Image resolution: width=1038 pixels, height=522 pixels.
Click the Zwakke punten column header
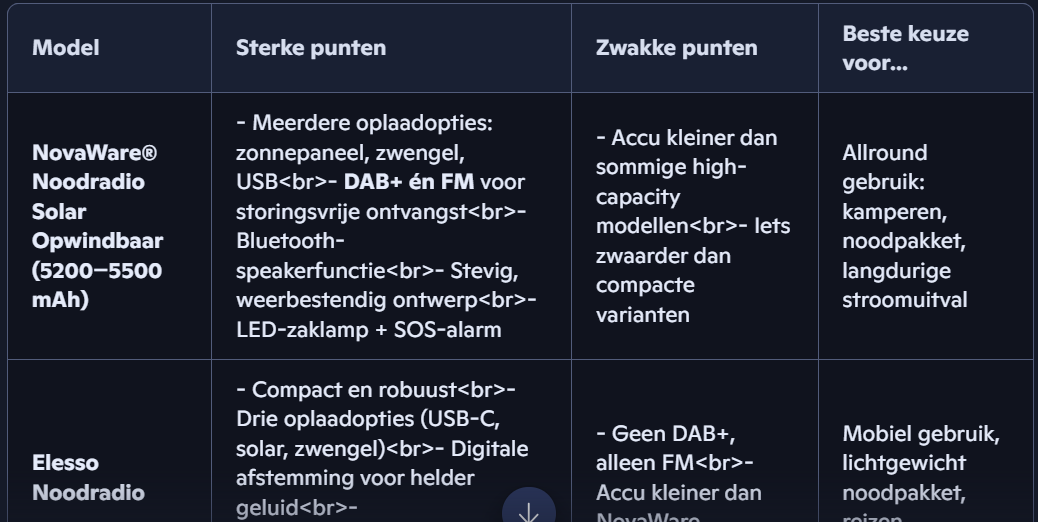[x=677, y=48]
